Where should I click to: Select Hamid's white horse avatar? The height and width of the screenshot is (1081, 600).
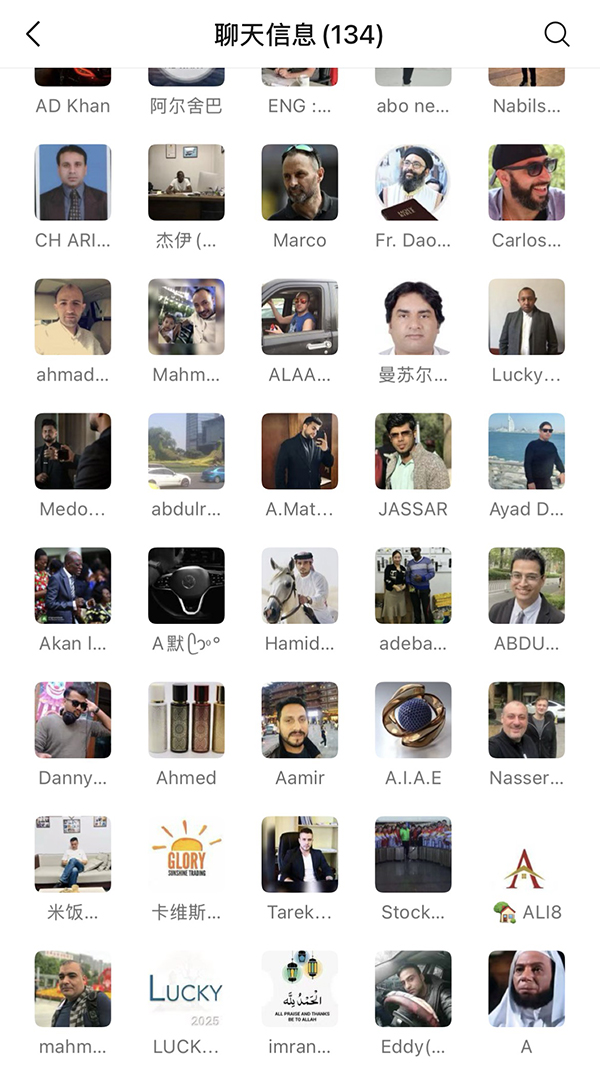(x=299, y=585)
